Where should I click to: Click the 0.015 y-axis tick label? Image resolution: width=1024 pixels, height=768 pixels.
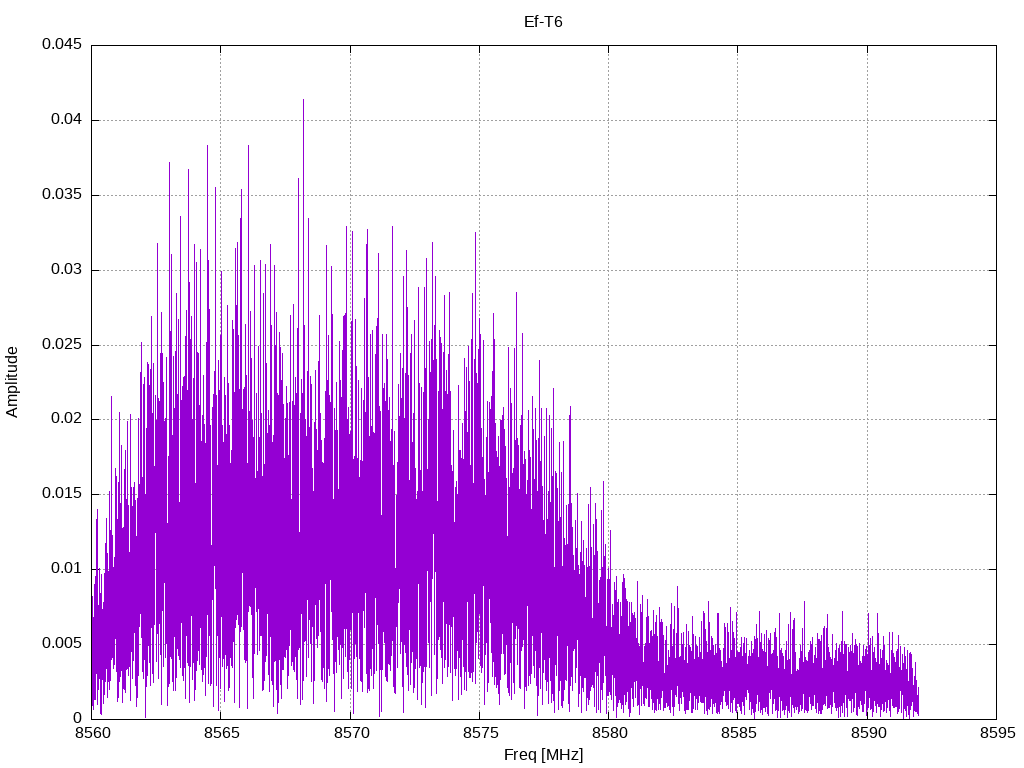[62, 494]
